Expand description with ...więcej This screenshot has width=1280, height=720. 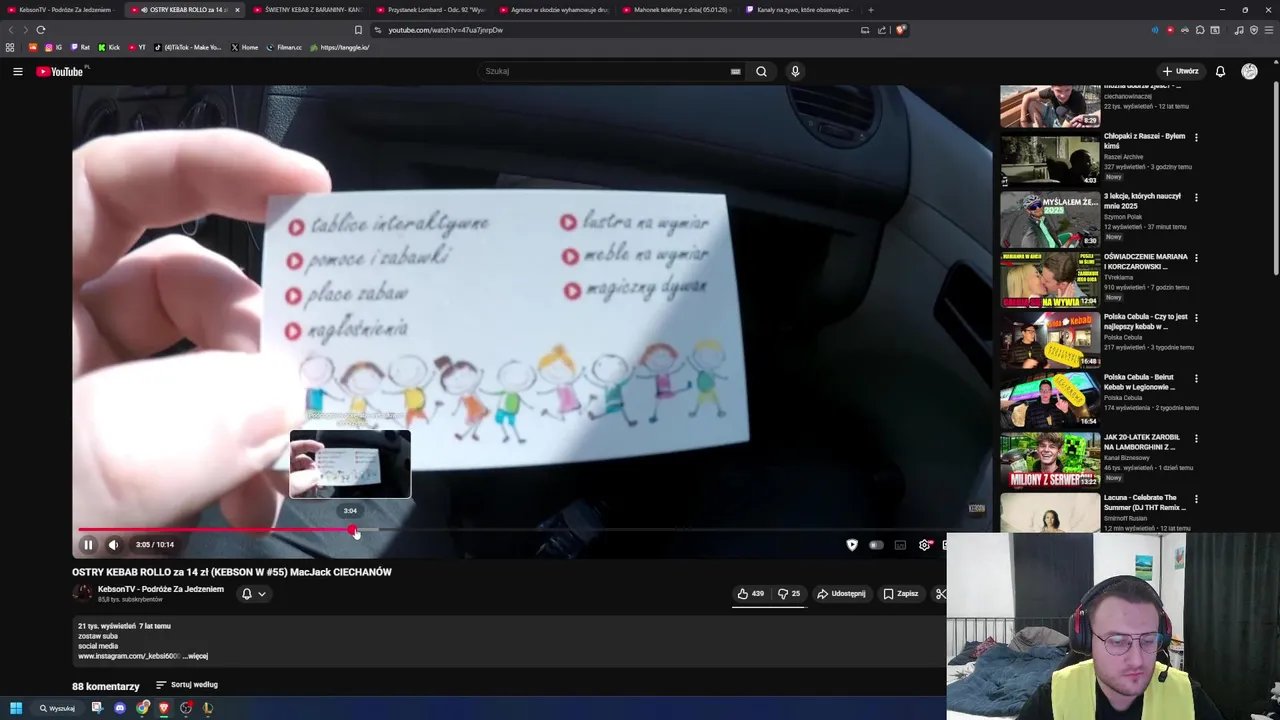(x=195, y=656)
